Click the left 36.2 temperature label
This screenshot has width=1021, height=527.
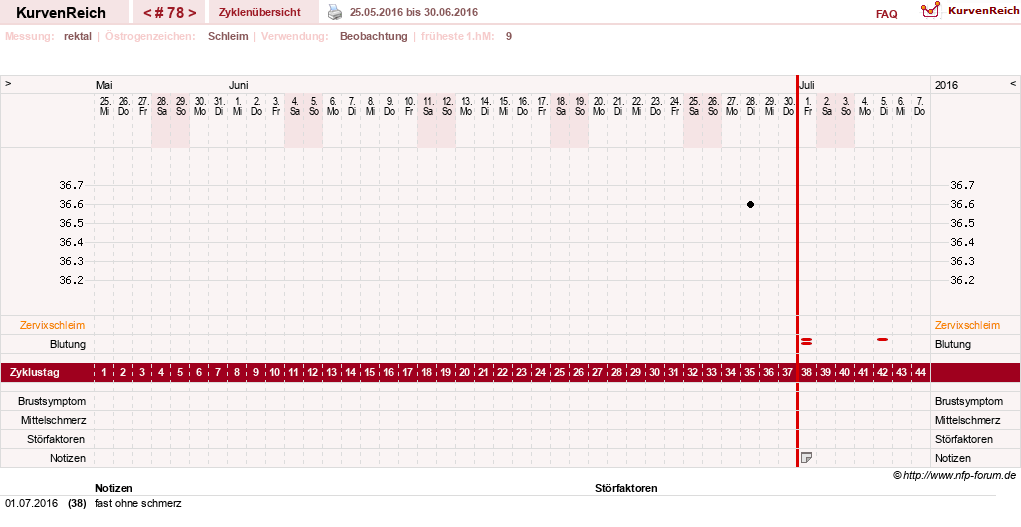coord(72,280)
